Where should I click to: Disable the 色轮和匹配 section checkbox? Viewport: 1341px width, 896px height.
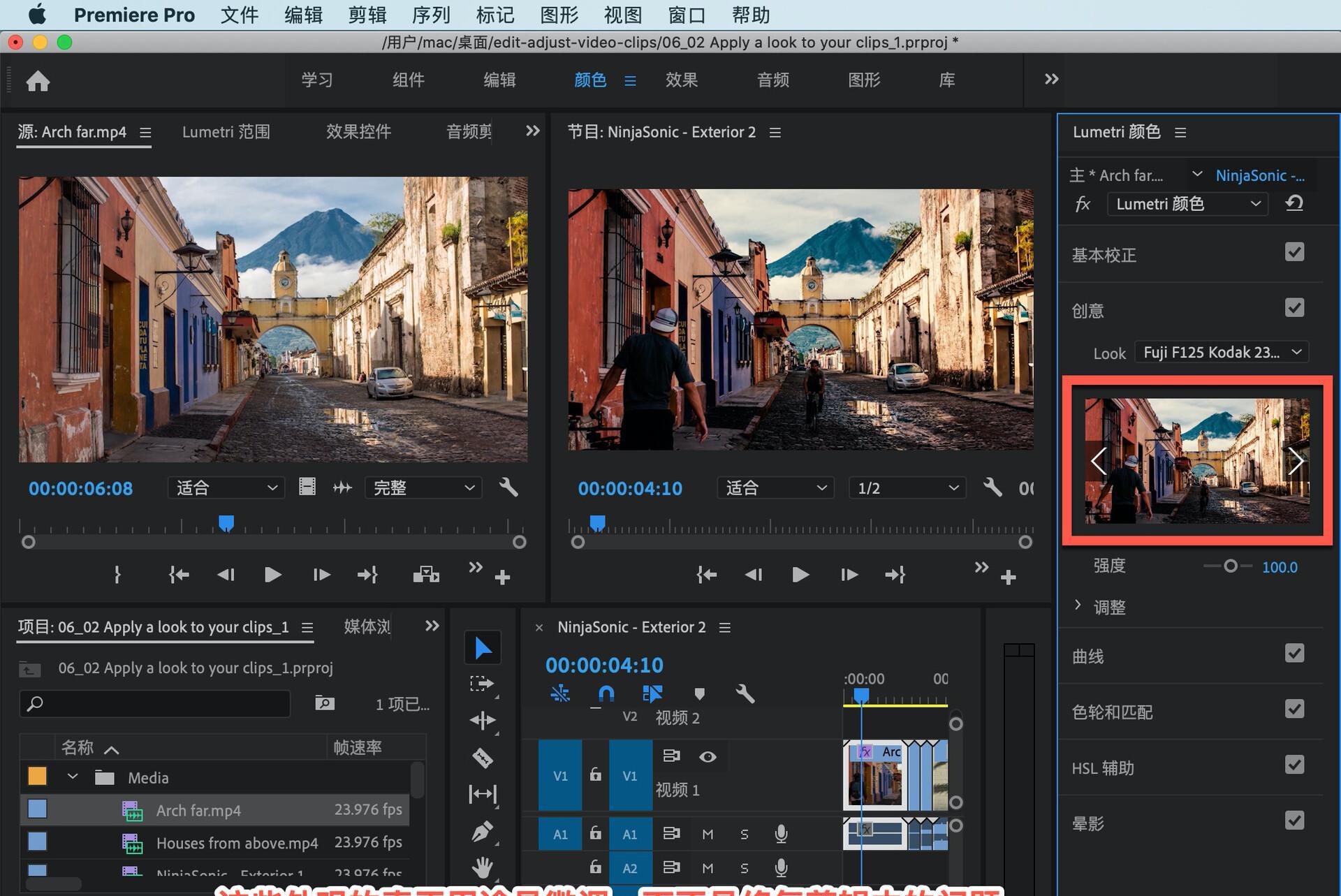point(1294,710)
